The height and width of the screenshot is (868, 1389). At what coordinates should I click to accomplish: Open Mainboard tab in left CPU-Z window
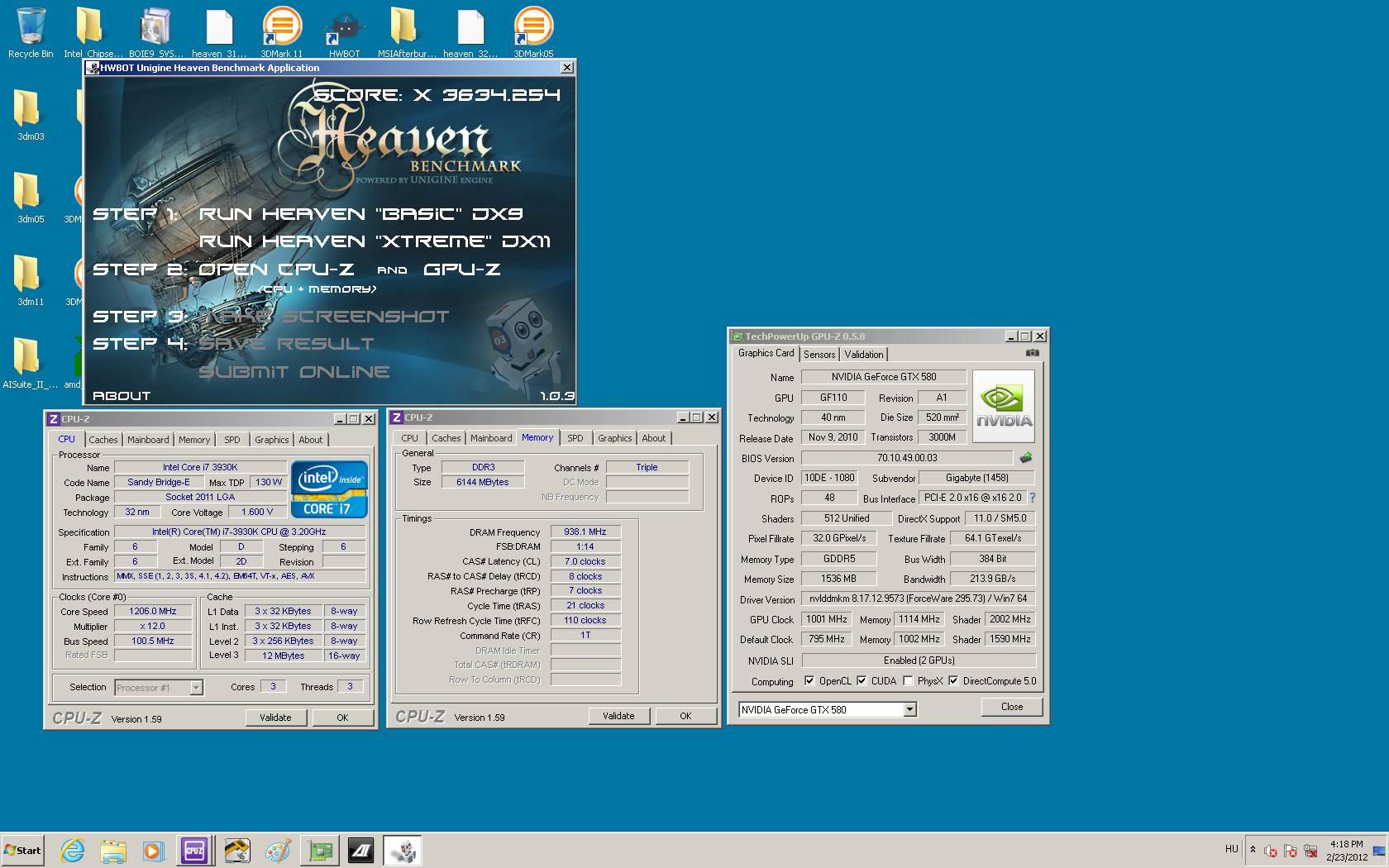click(x=148, y=440)
